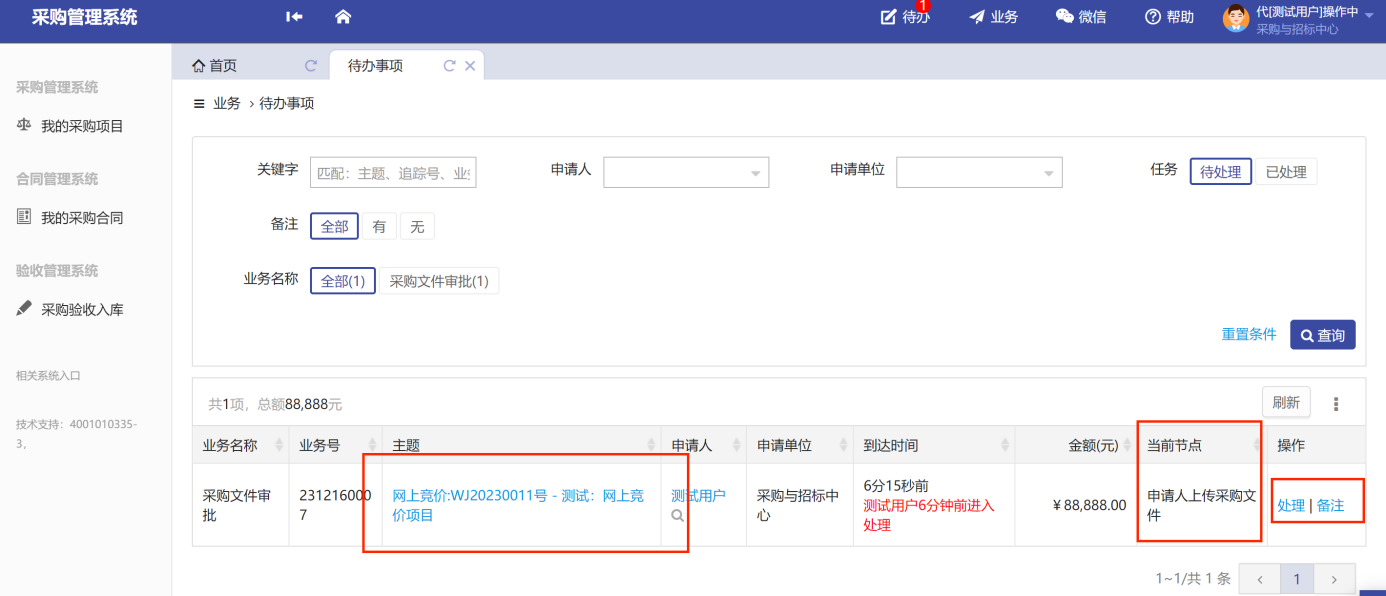Open the 申请人 dropdown
Image resolution: width=1386 pixels, height=596 pixels.
pos(686,173)
